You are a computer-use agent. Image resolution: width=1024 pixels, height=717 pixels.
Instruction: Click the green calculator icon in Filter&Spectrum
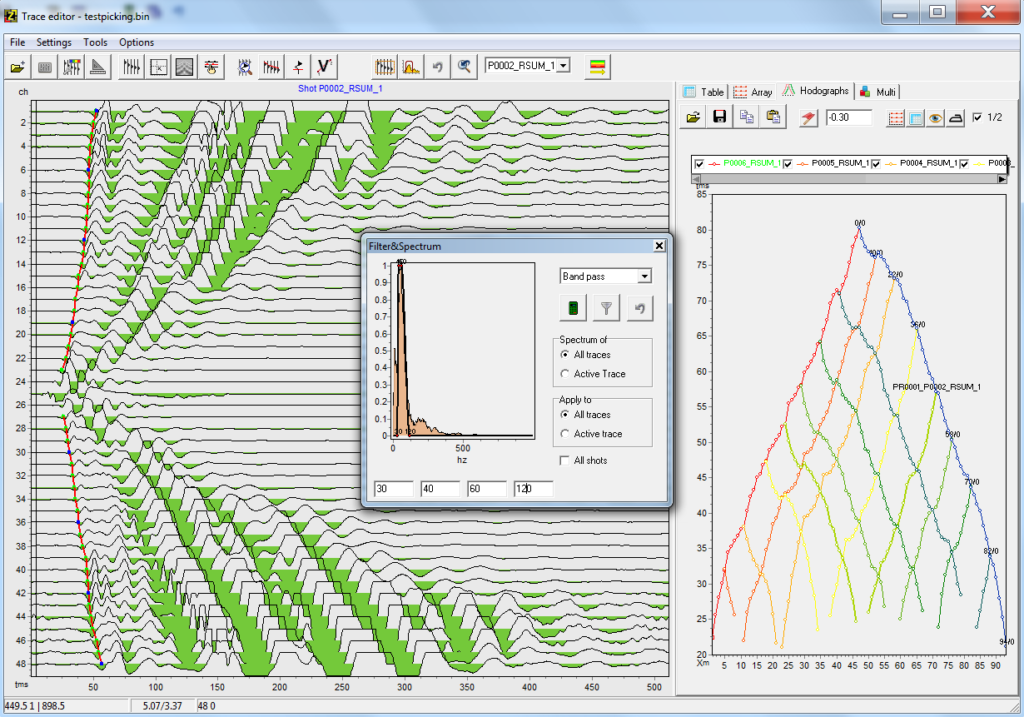[574, 308]
